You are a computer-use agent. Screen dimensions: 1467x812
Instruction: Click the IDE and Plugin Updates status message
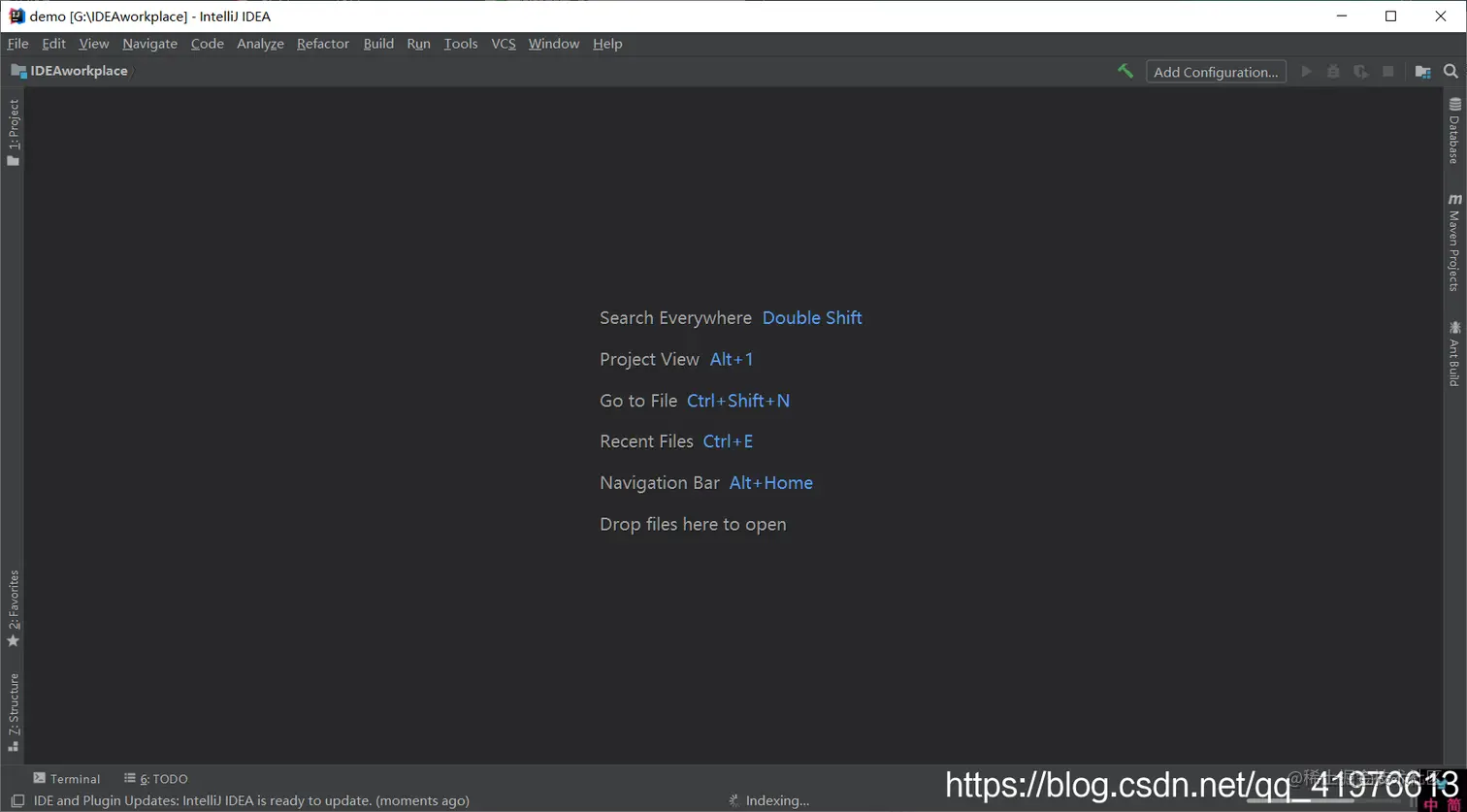pyautogui.click(x=251, y=801)
